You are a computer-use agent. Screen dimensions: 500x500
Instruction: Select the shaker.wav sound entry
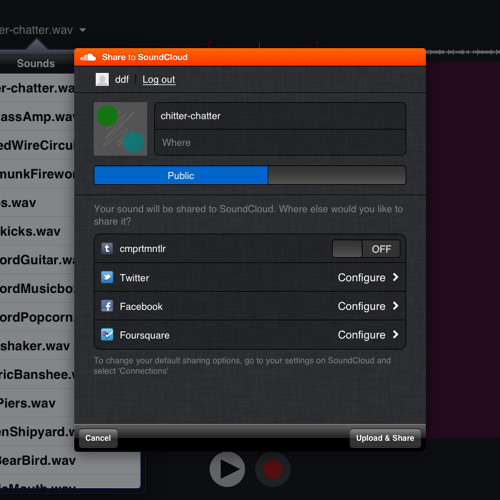tap(37, 346)
